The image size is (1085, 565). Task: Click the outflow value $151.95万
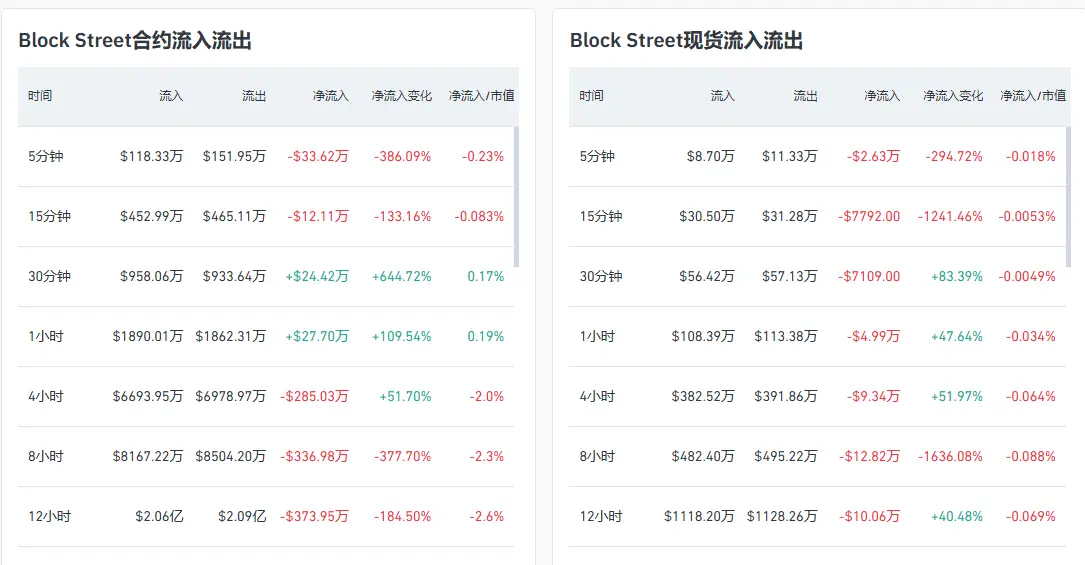coord(234,156)
